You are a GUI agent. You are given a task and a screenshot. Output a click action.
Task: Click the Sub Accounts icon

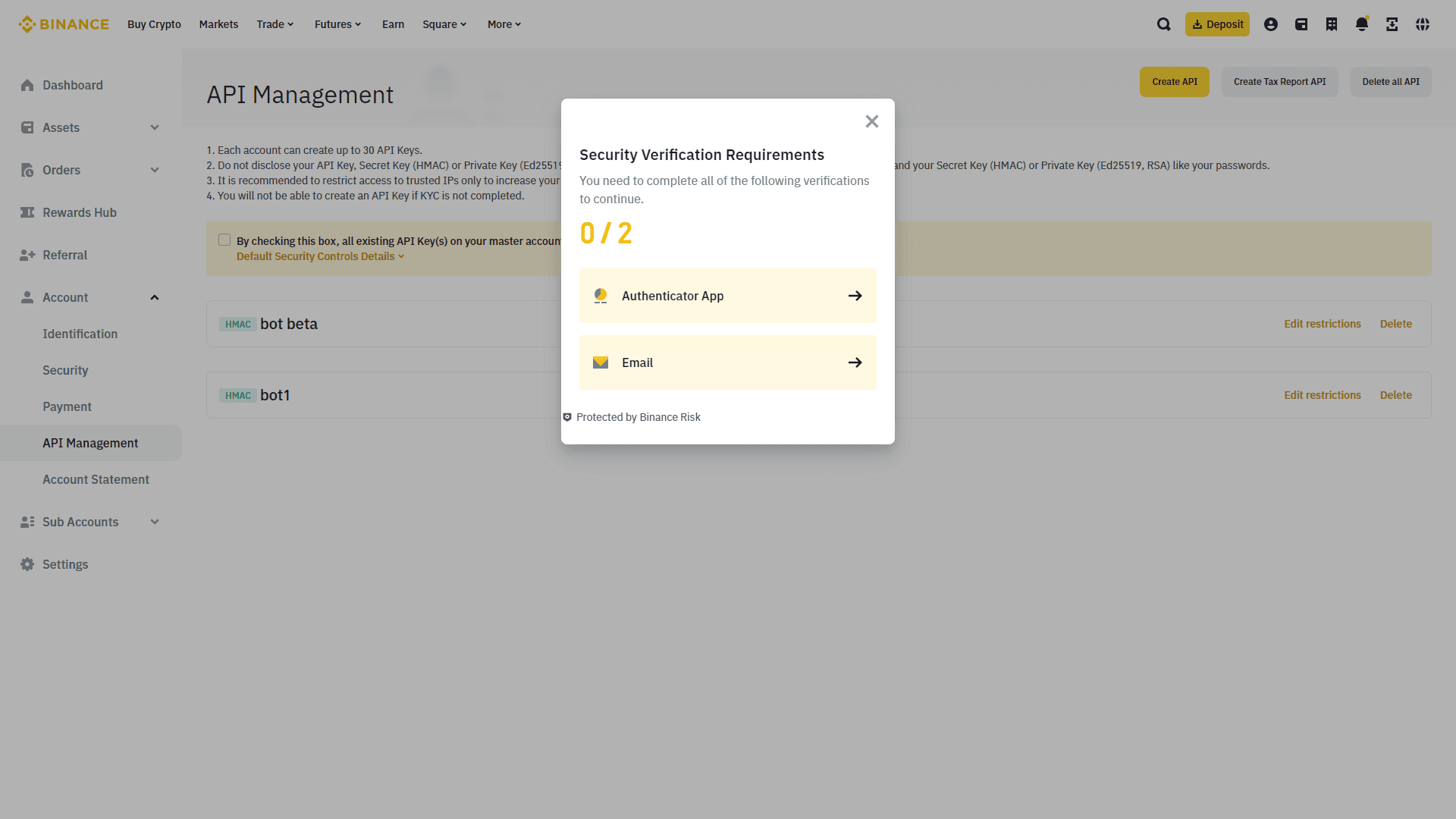pyautogui.click(x=27, y=522)
